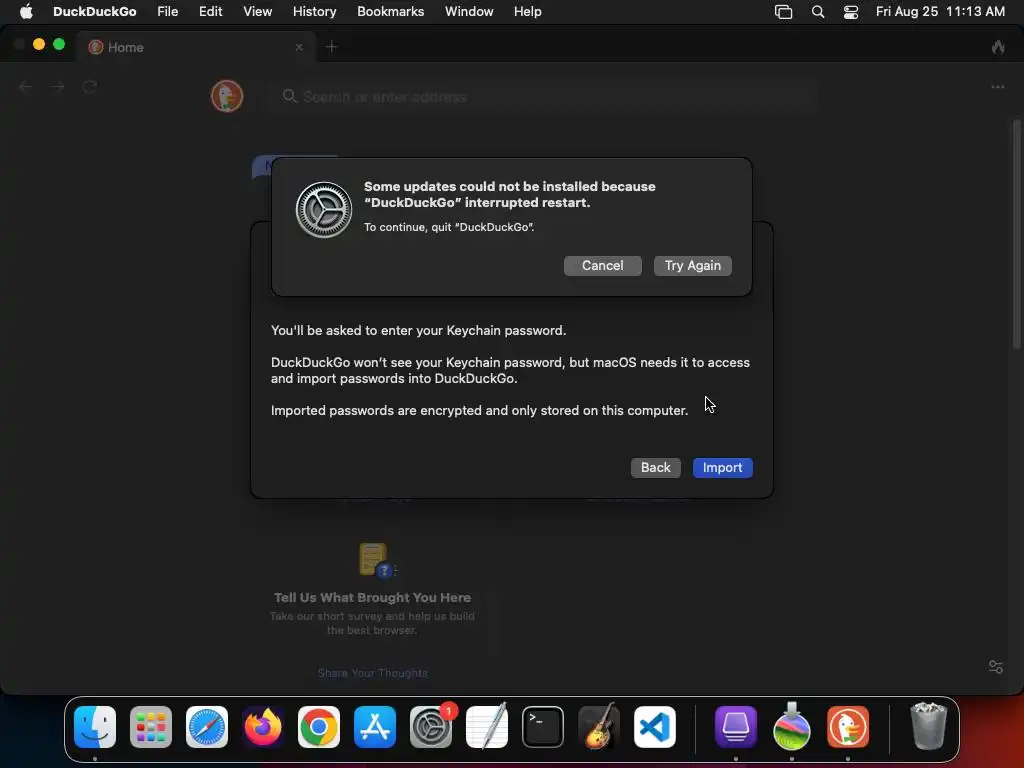Viewport: 1024px width, 768px height.
Task: Open Control Center in menu bar
Action: pyautogui.click(x=850, y=12)
